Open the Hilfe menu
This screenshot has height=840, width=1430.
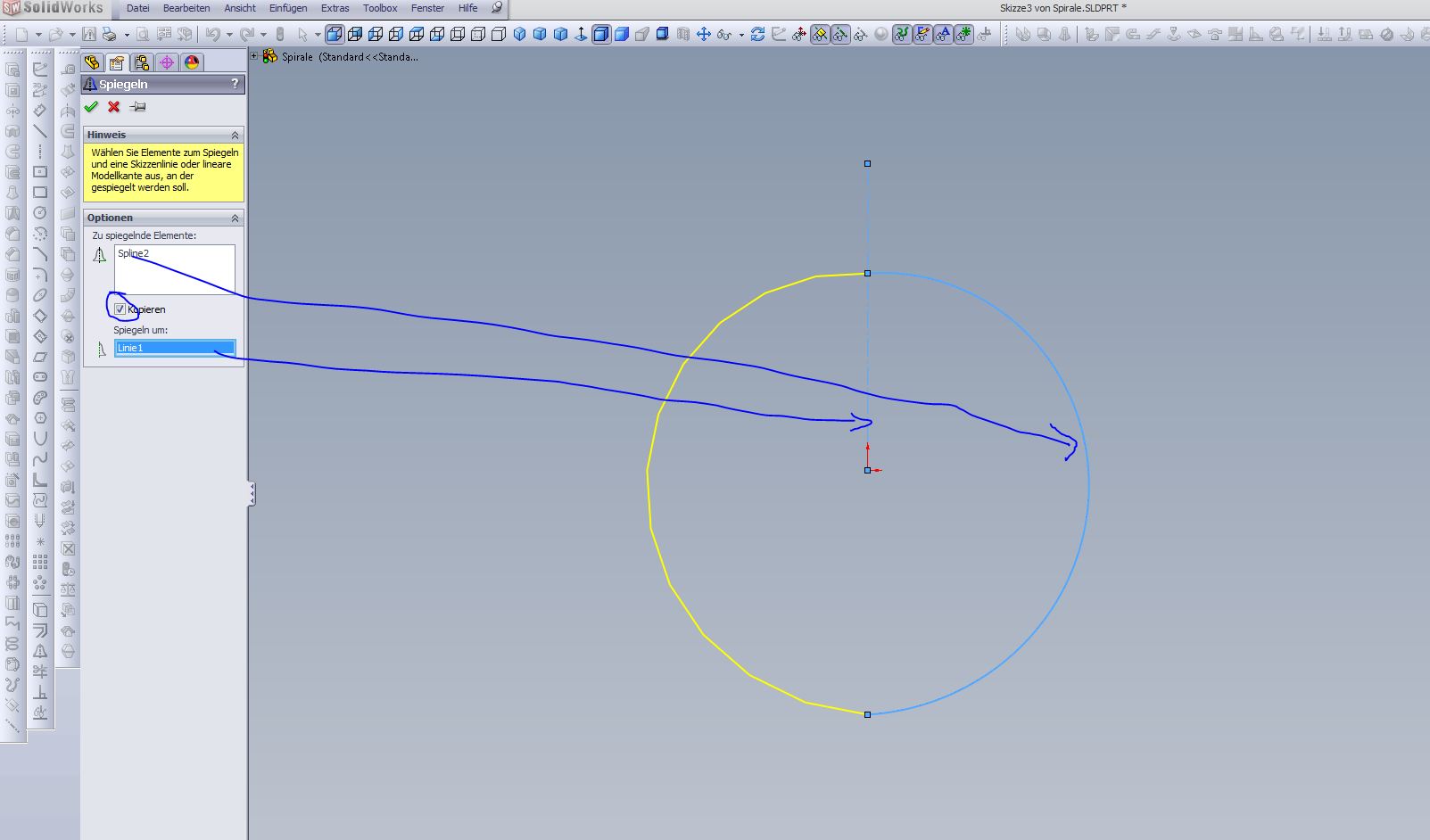click(x=468, y=8)
